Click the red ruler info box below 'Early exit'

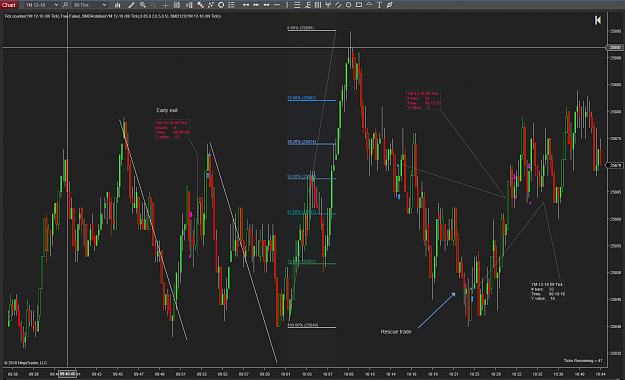[172, 129]
